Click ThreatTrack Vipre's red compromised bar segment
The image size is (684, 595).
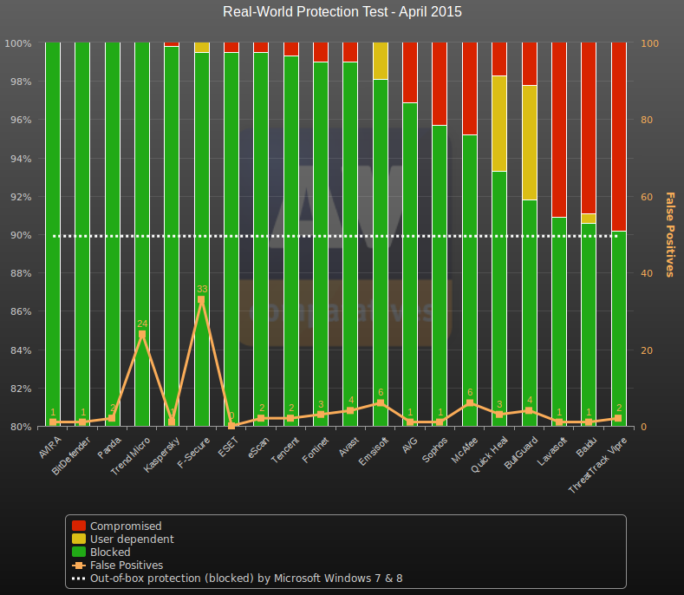(619, 137)
